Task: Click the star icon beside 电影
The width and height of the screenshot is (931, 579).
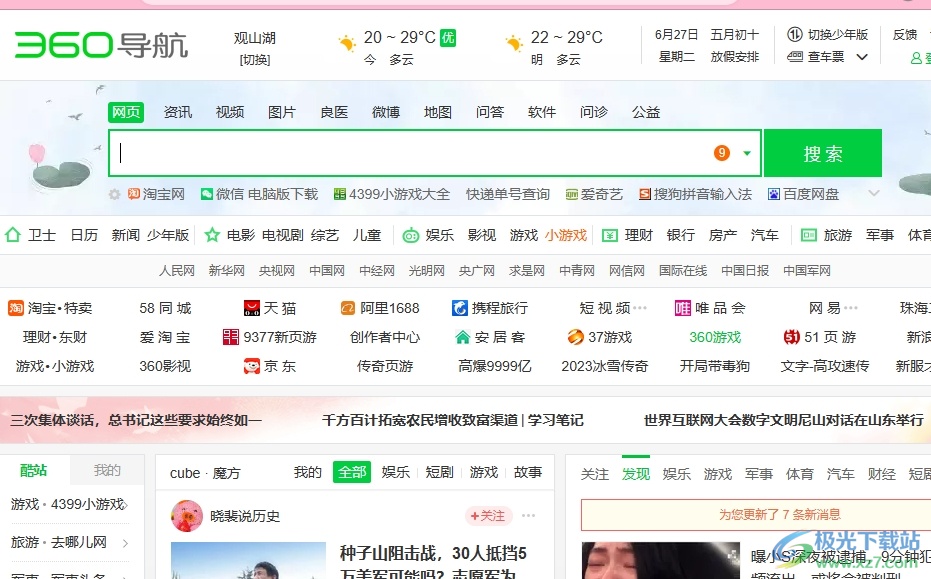Action: (x=212, y=235)
